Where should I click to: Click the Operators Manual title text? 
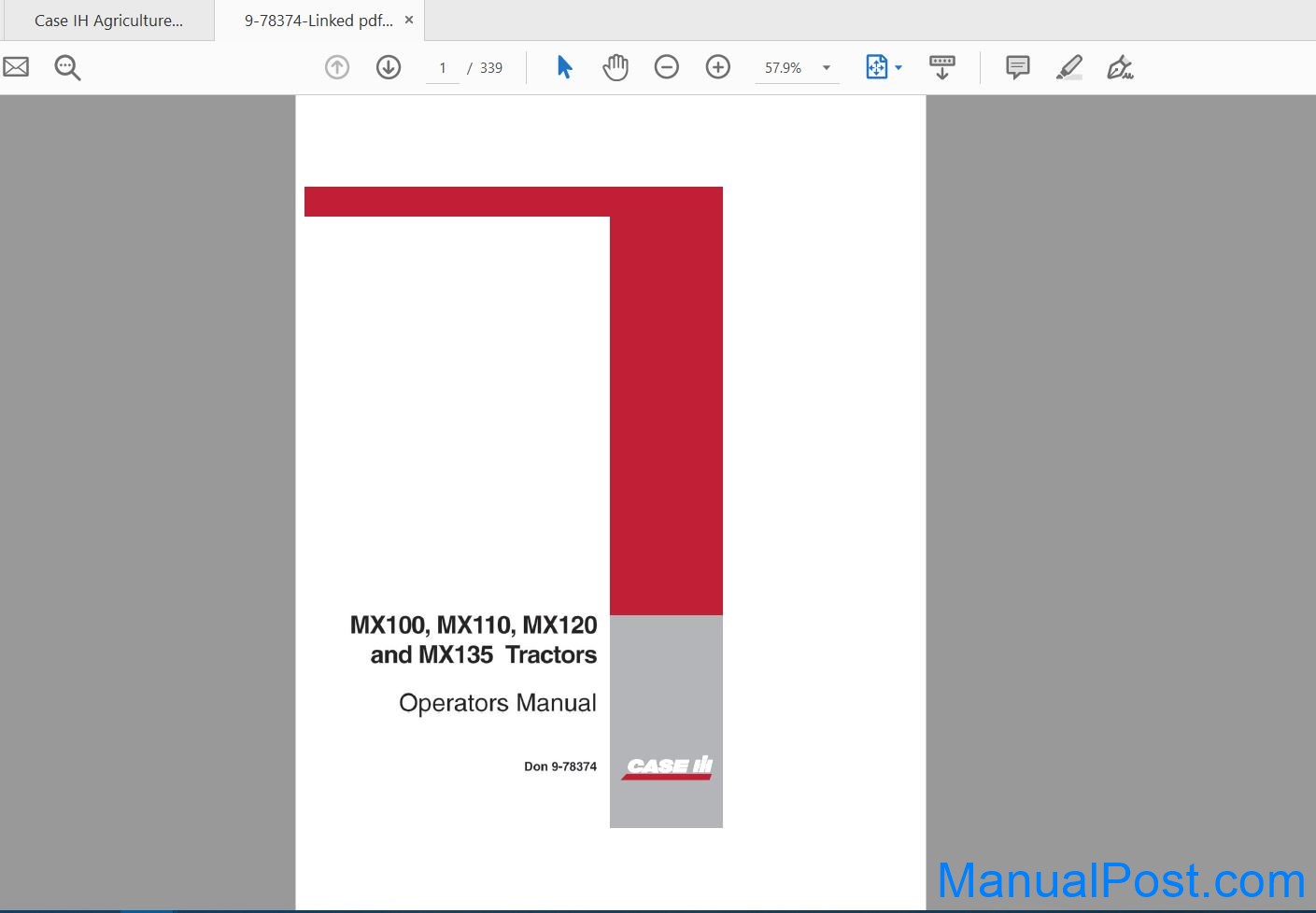point(498,703)
